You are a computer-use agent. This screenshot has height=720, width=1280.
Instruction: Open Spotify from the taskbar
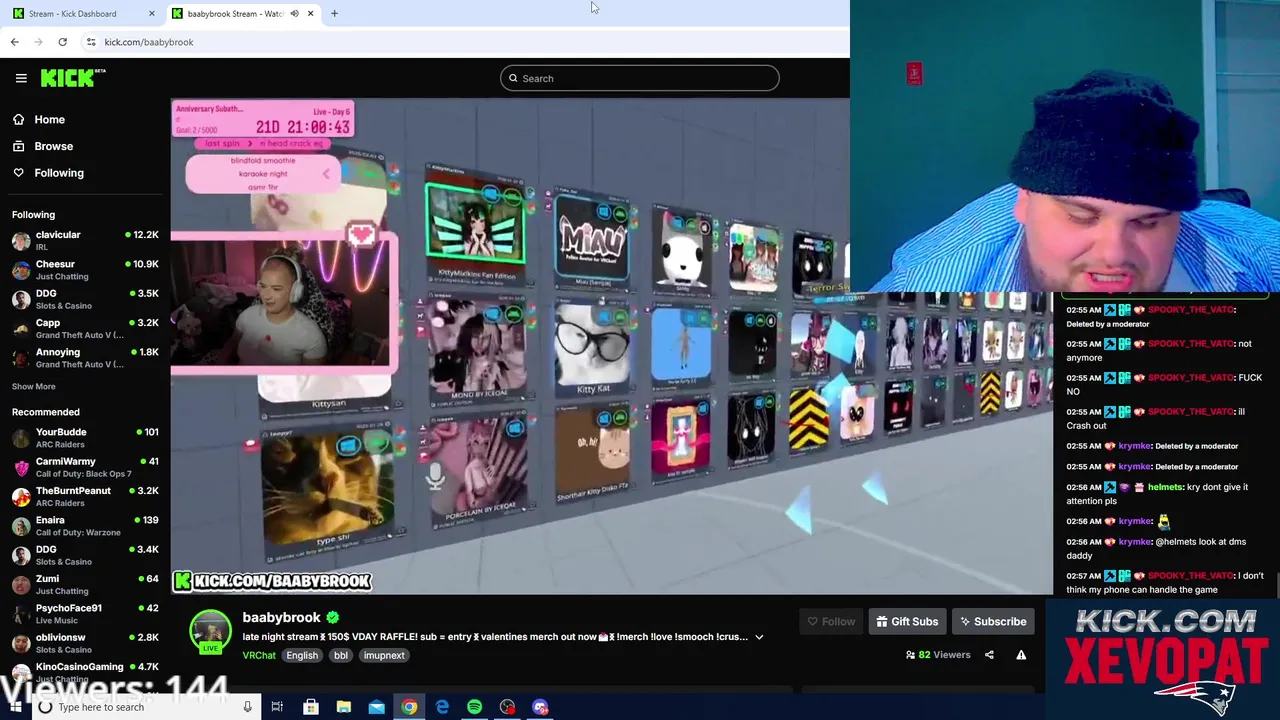(474, 707)
